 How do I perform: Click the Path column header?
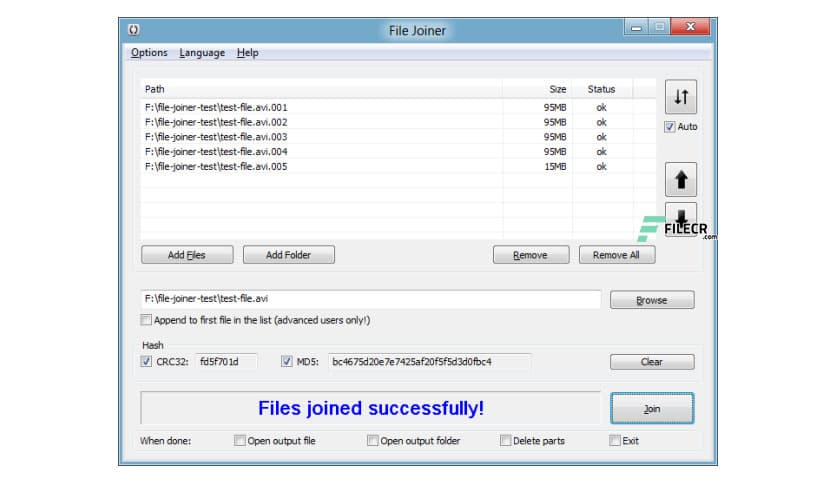(154, 89)
